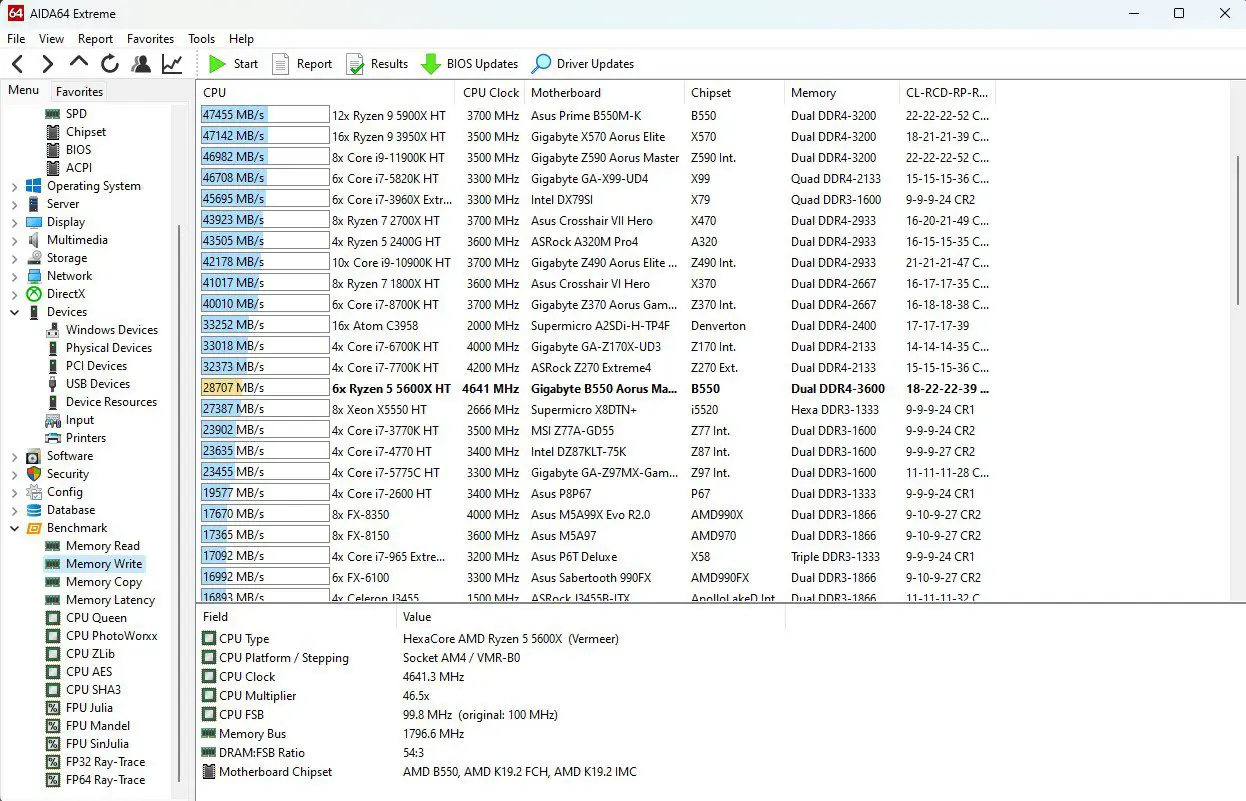Expand the Display tree node
Image resolution: width=1246 pixels, height=801 pixels.
click(15, 222)
